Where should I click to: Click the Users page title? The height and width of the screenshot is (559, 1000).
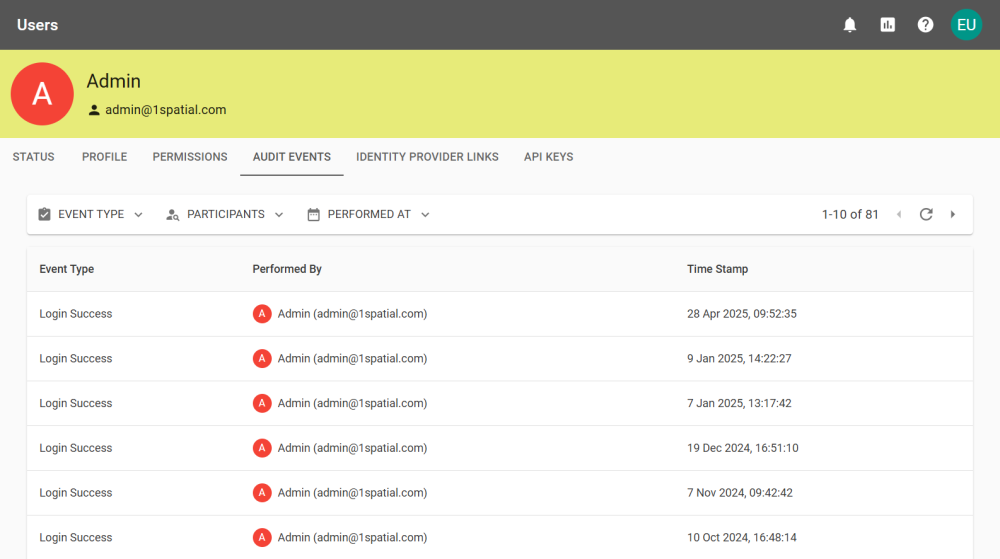click(38, 25)
